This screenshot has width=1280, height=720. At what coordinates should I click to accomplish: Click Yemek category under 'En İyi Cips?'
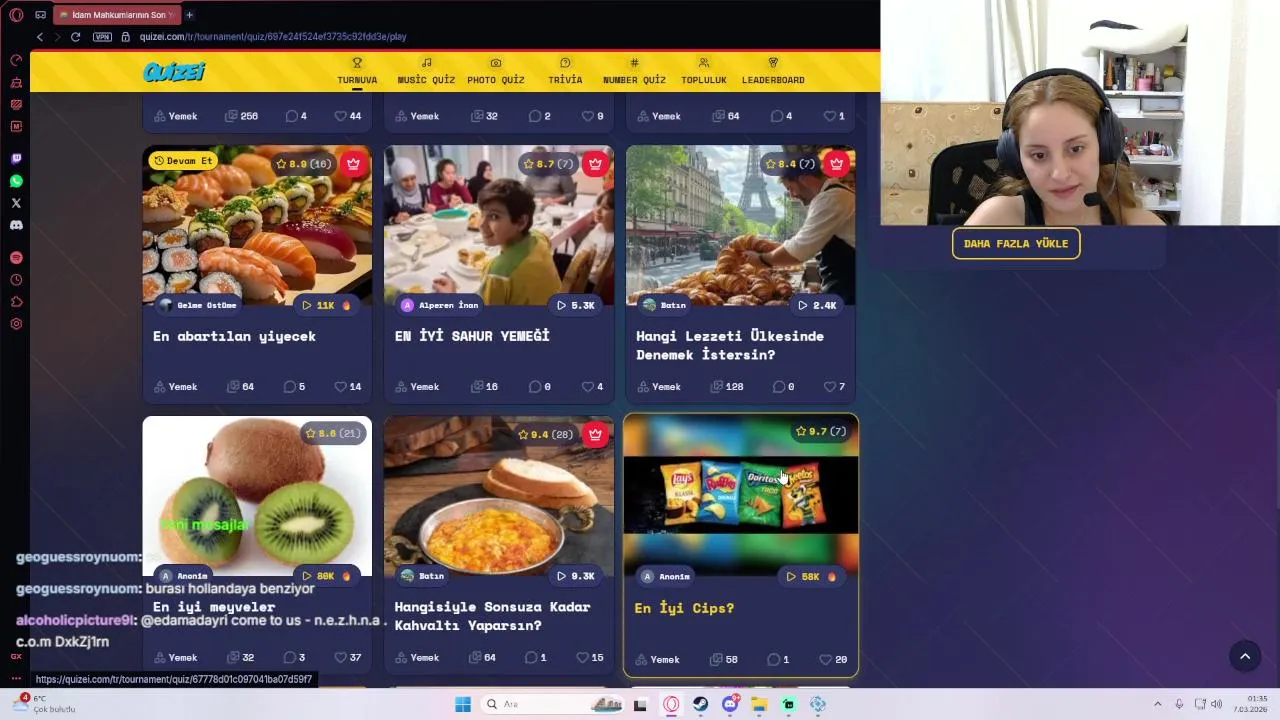657,659
